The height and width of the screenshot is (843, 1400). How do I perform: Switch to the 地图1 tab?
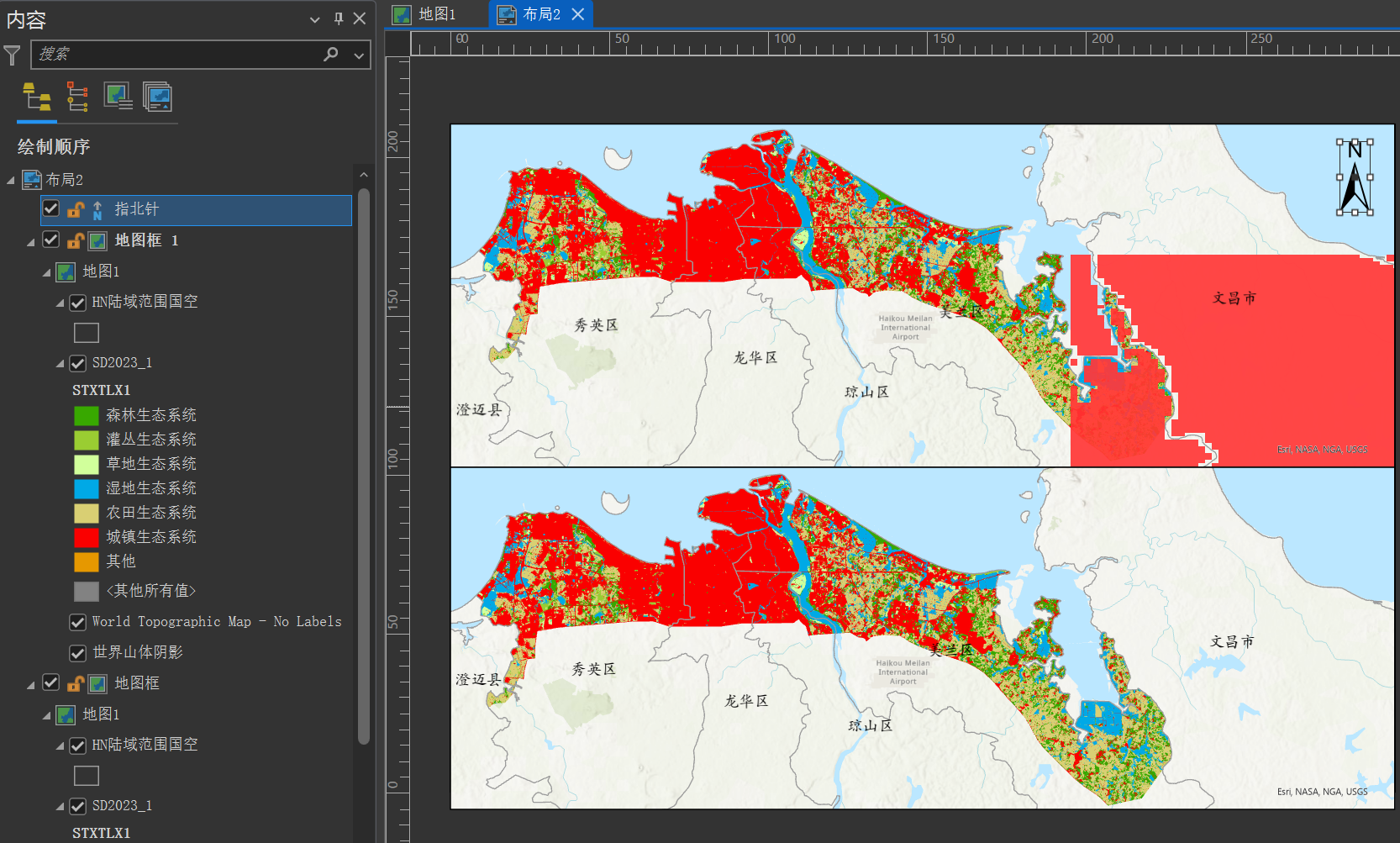coord(436,14)
